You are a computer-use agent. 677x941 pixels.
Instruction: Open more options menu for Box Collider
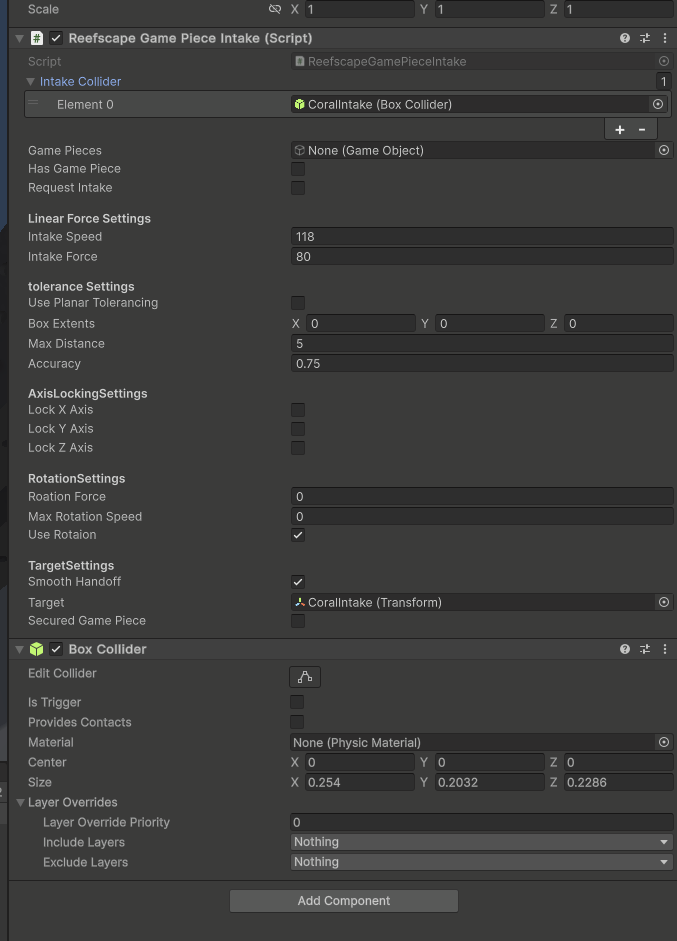pyautogui.click(x=665, y=649)
